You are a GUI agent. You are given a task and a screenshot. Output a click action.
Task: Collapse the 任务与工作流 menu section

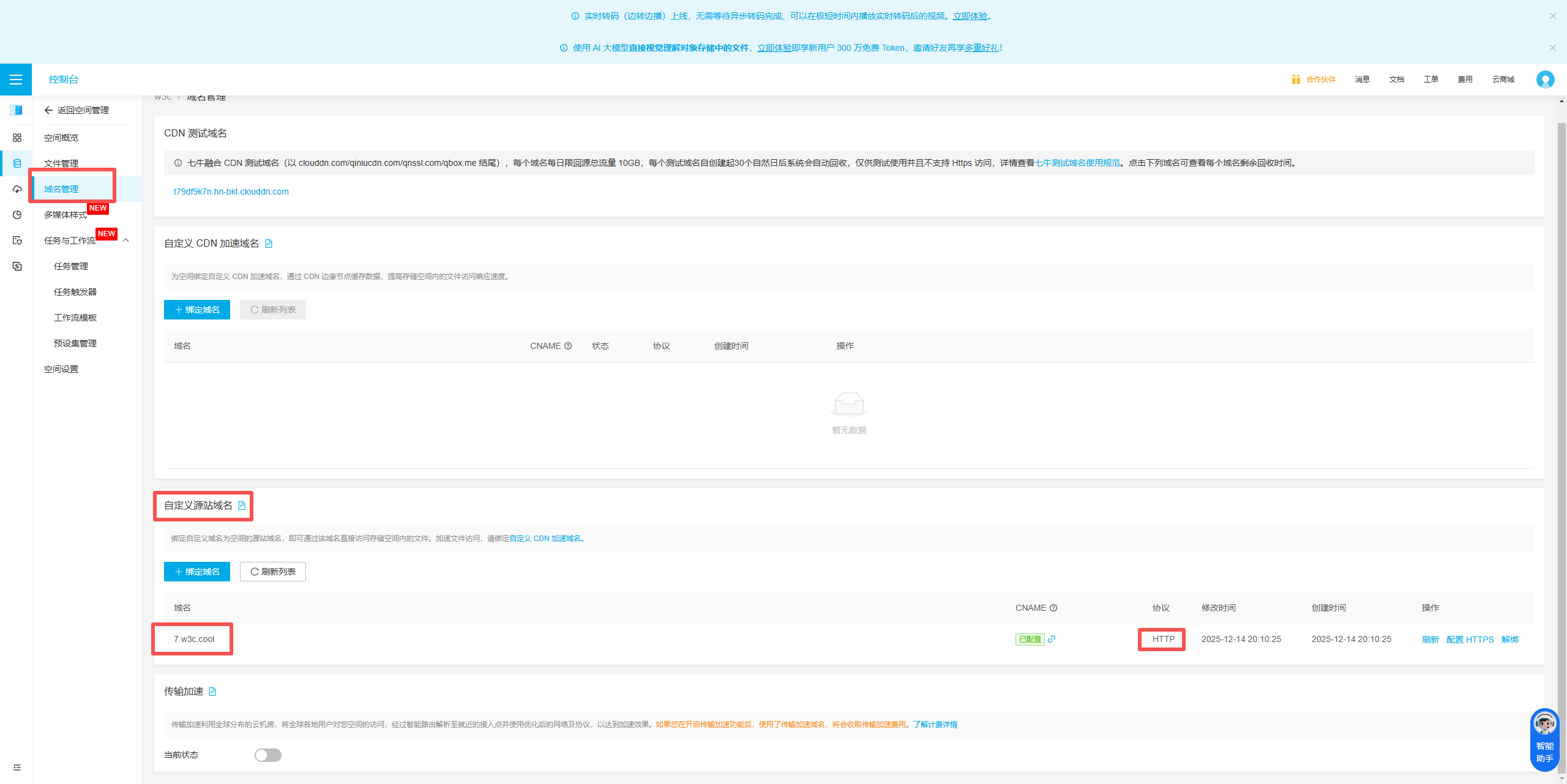click(x=126, y=241)
